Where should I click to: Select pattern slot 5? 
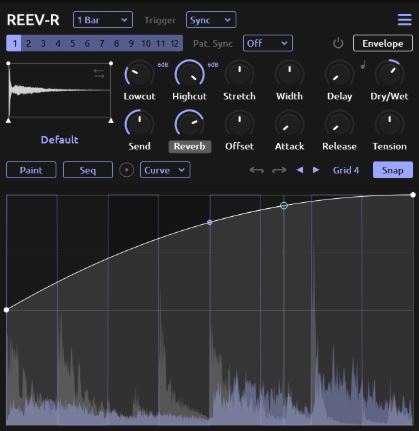click(73, 44)
